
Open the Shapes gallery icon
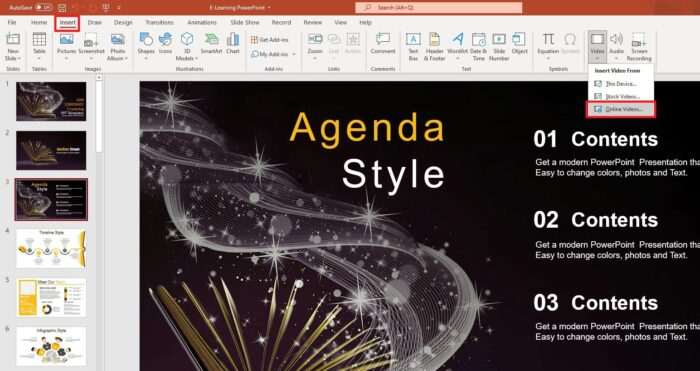point(146,40)
